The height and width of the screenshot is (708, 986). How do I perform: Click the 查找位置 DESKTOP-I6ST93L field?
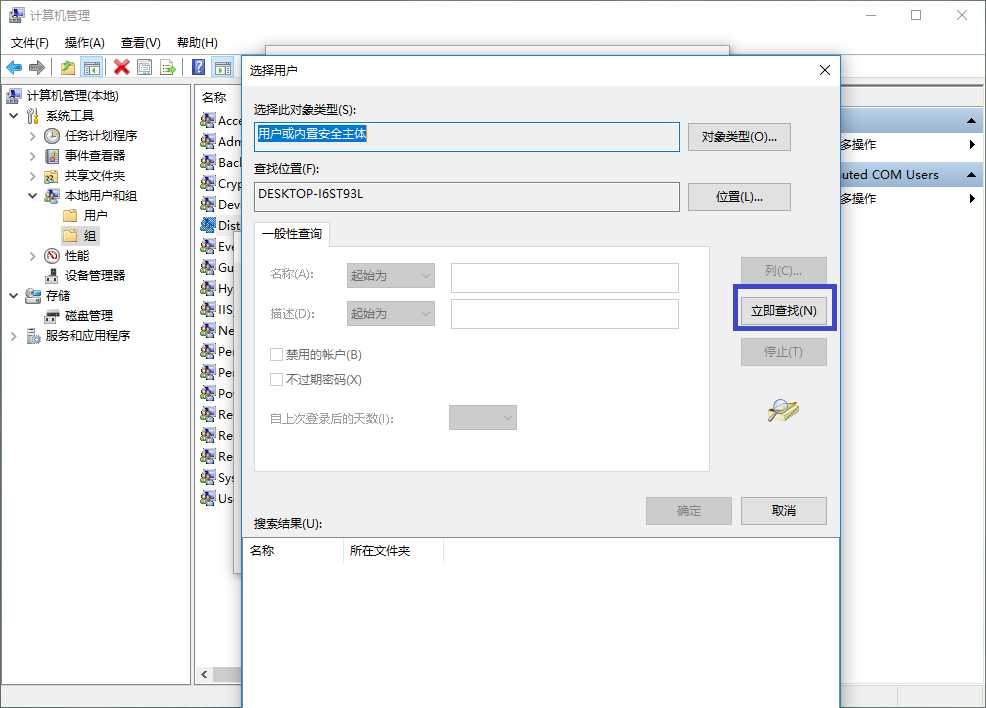[x=467, y=197]
